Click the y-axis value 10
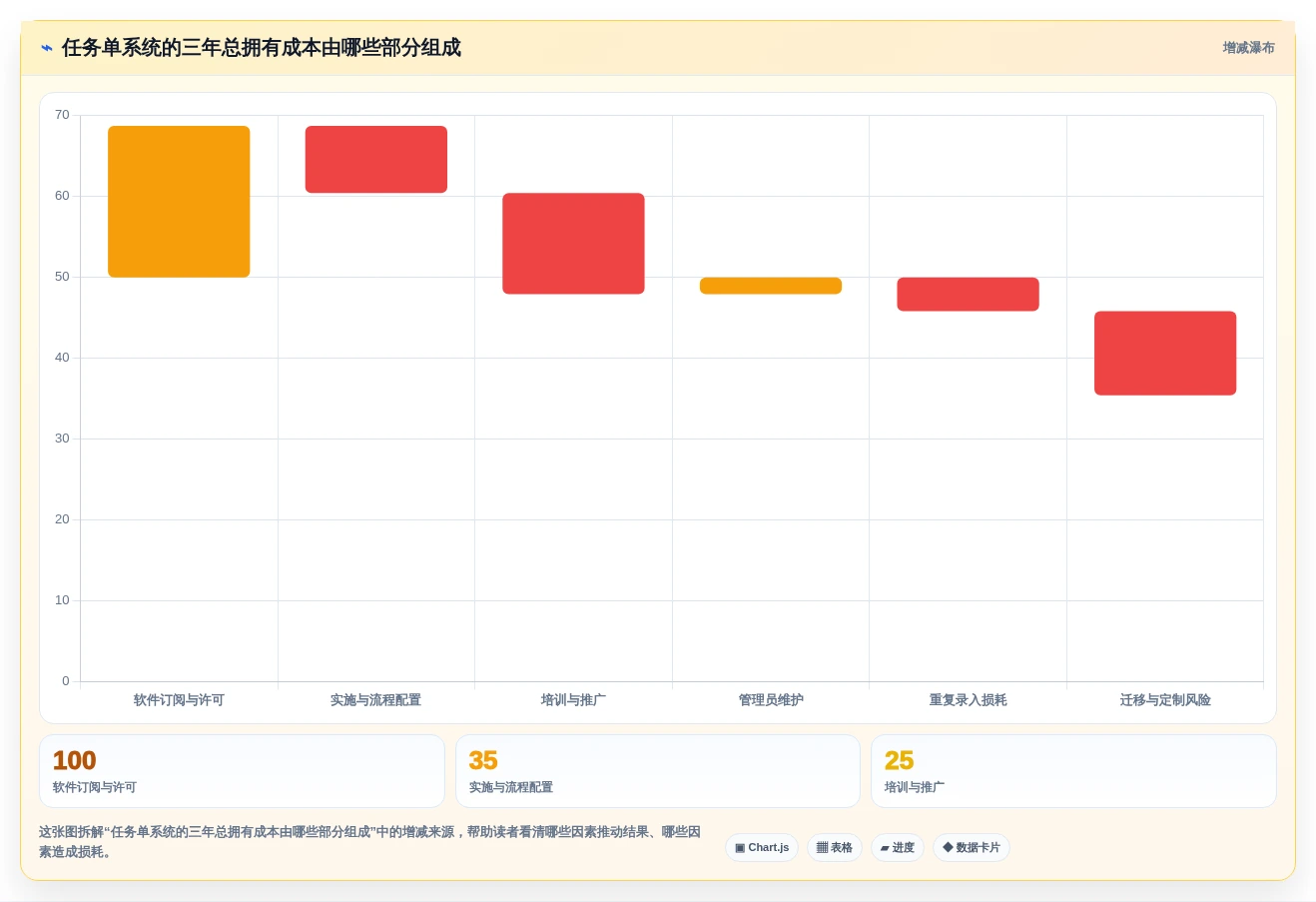Image resolution: width=1316 pixels, height=902 pixels. tap(62, 600)
